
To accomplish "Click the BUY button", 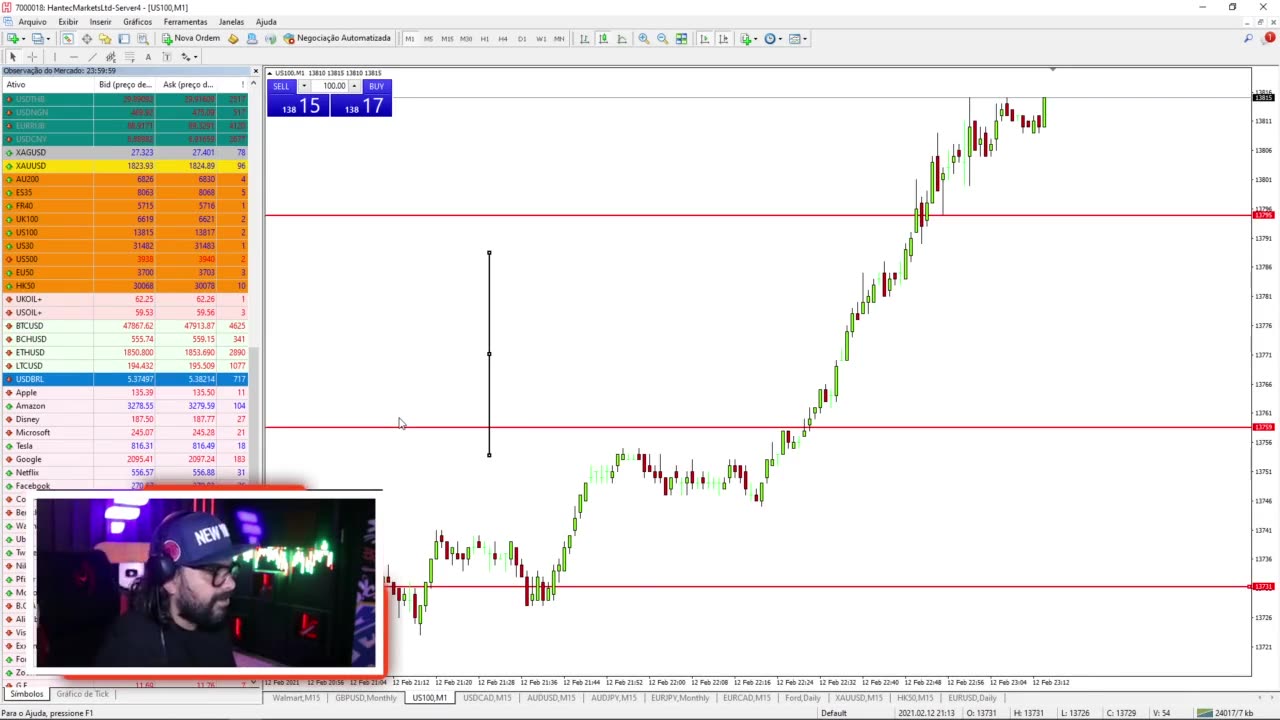I will tap(376, 86).
